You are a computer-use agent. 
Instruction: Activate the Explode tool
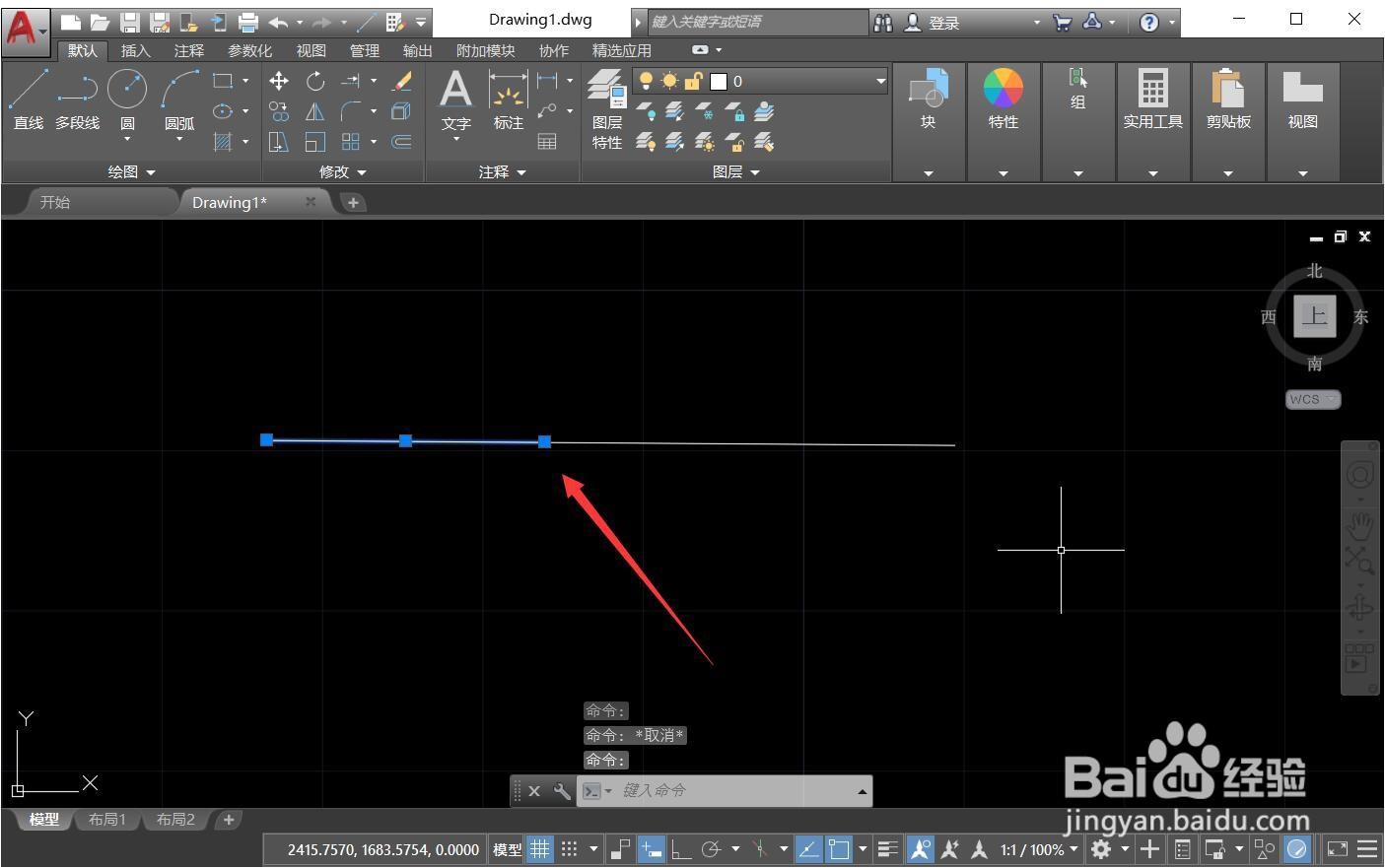point(401,111)
